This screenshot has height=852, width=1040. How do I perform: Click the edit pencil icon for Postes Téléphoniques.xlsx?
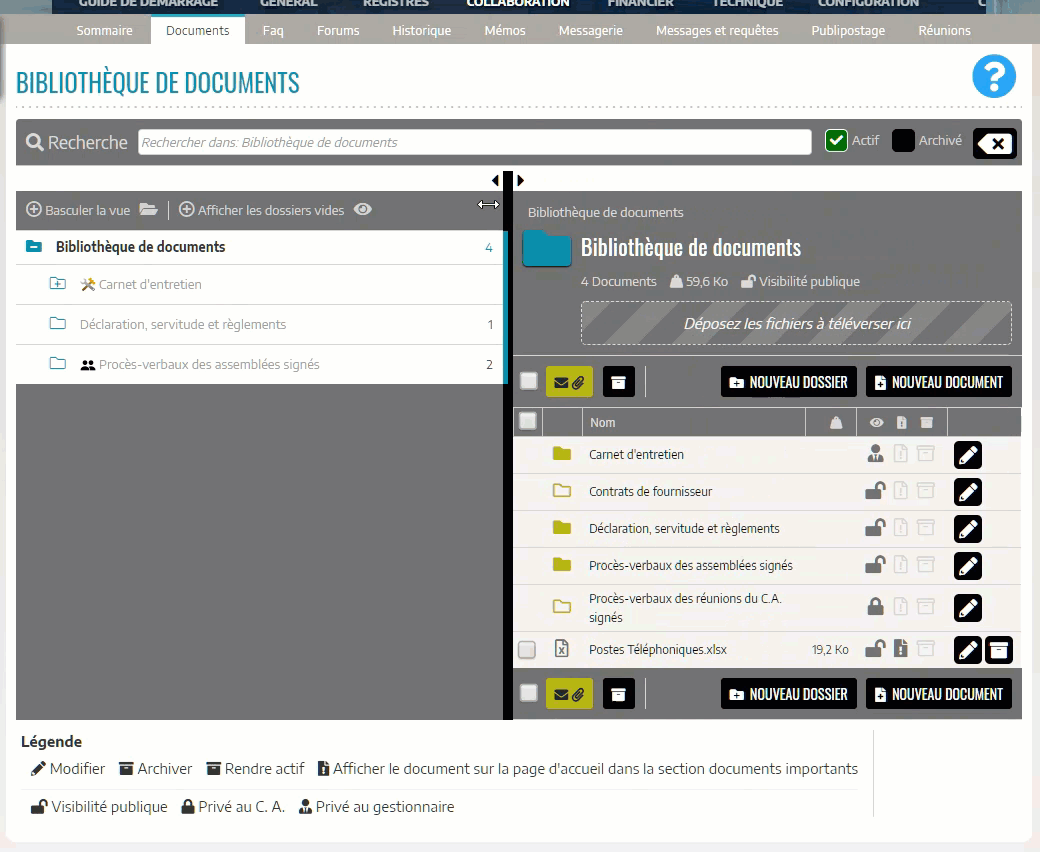click(967, 649)
